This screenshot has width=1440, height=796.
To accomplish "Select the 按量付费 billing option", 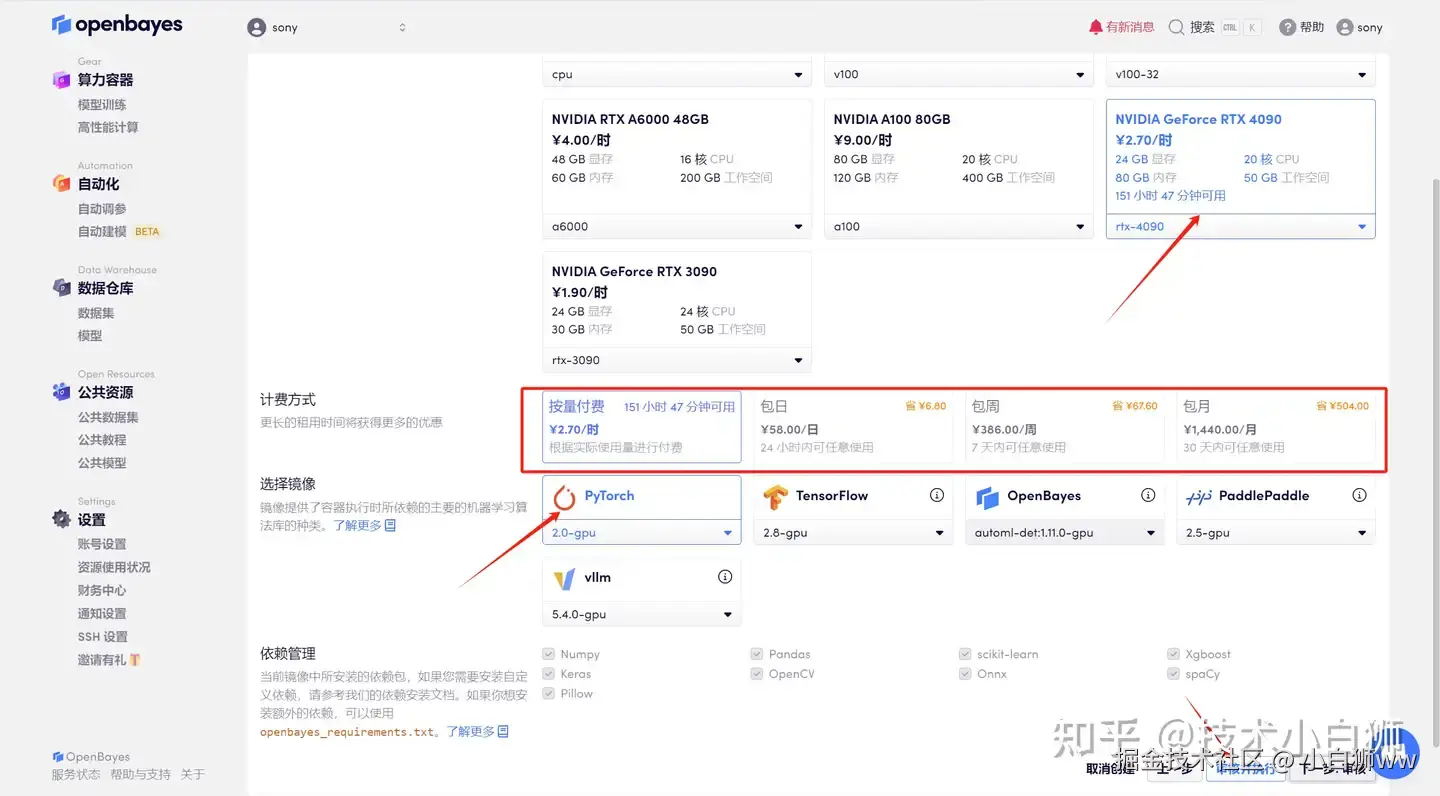I will pyautogui.click(x=642, y=427).
